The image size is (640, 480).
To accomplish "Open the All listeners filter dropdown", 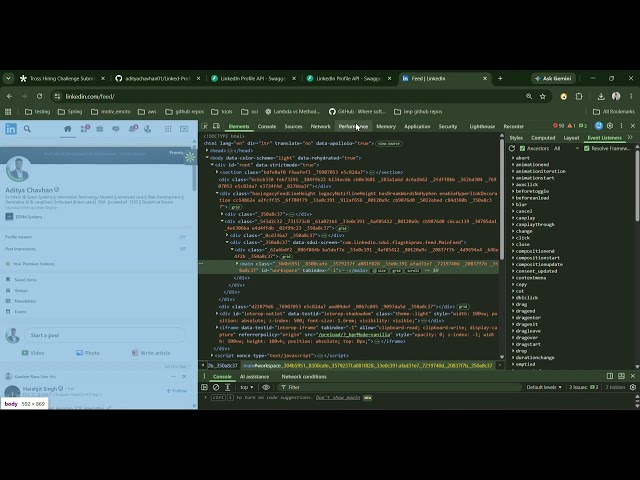I will click(x=566, y=149).
